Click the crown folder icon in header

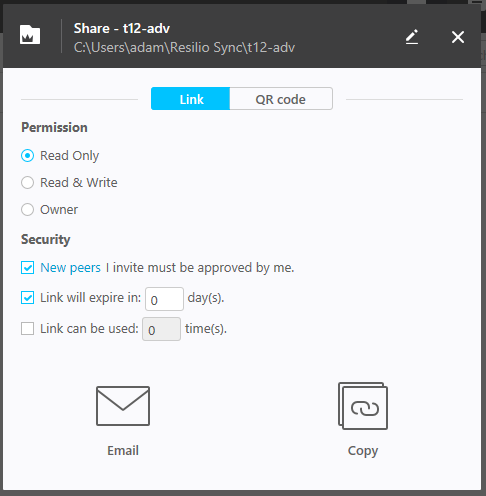coord(30,35)
